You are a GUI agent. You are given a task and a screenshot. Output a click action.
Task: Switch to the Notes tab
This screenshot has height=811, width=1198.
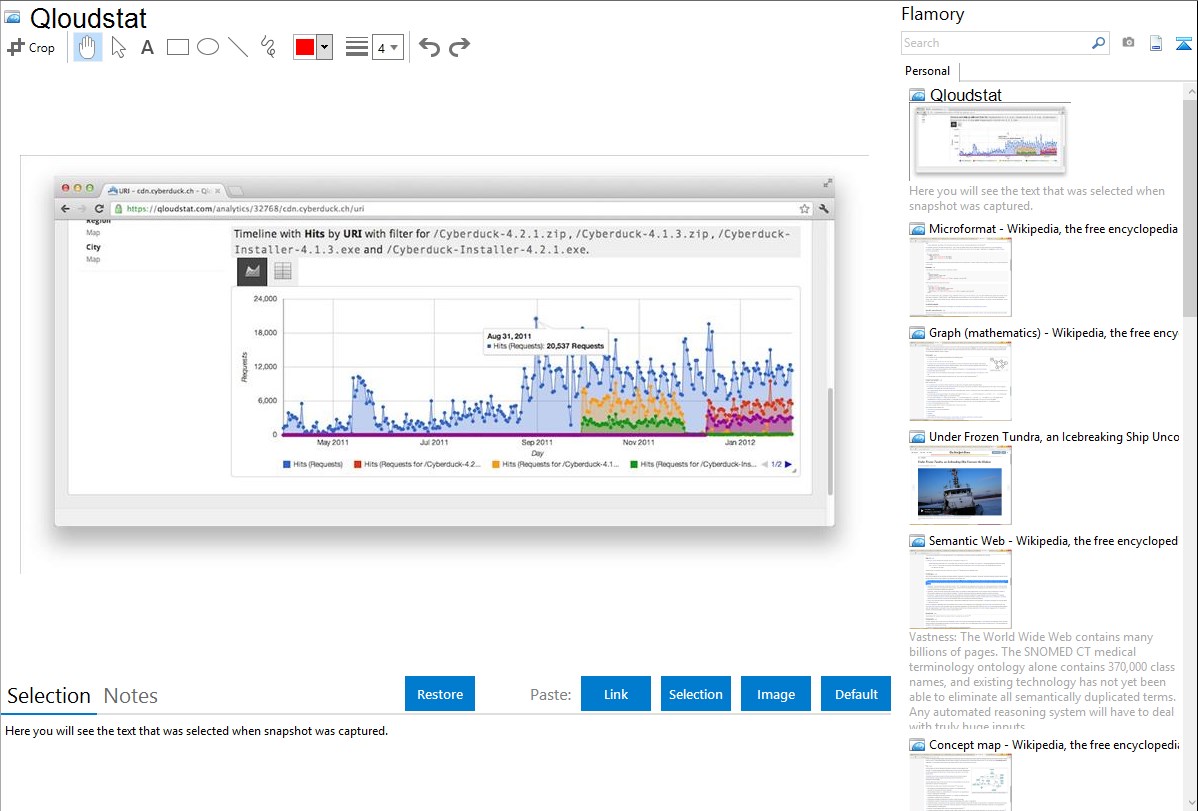tap(131, 696)
